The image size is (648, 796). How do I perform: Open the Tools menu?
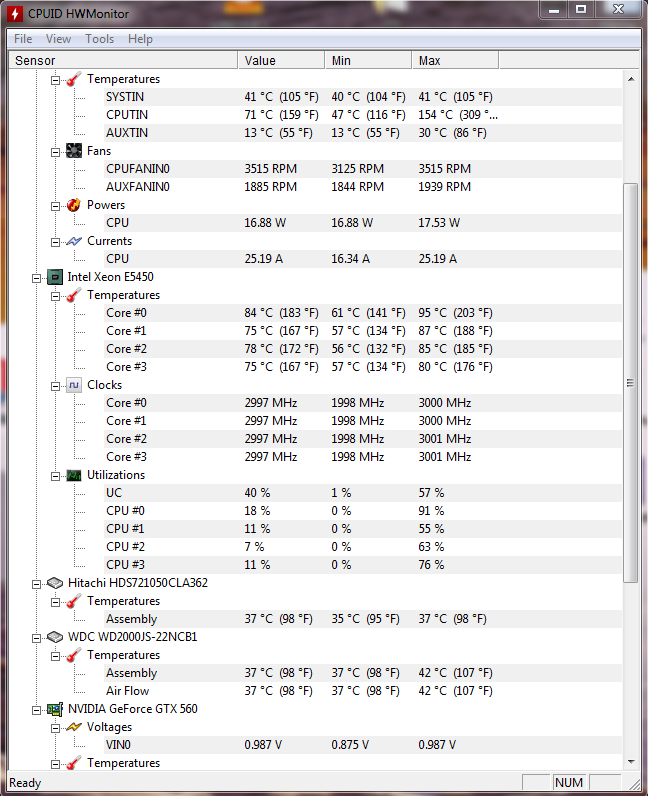(99, 39)
